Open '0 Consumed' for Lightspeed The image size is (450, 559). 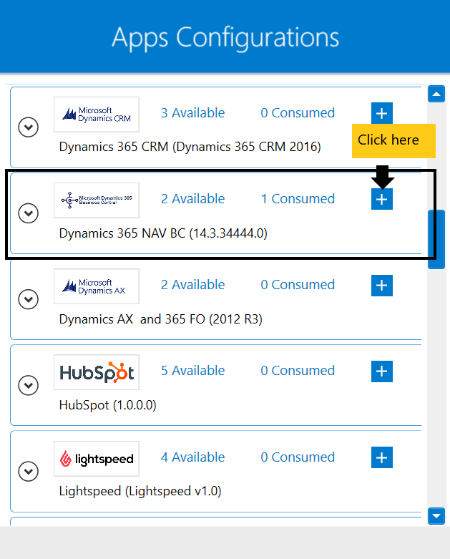[x=298, y=457]
